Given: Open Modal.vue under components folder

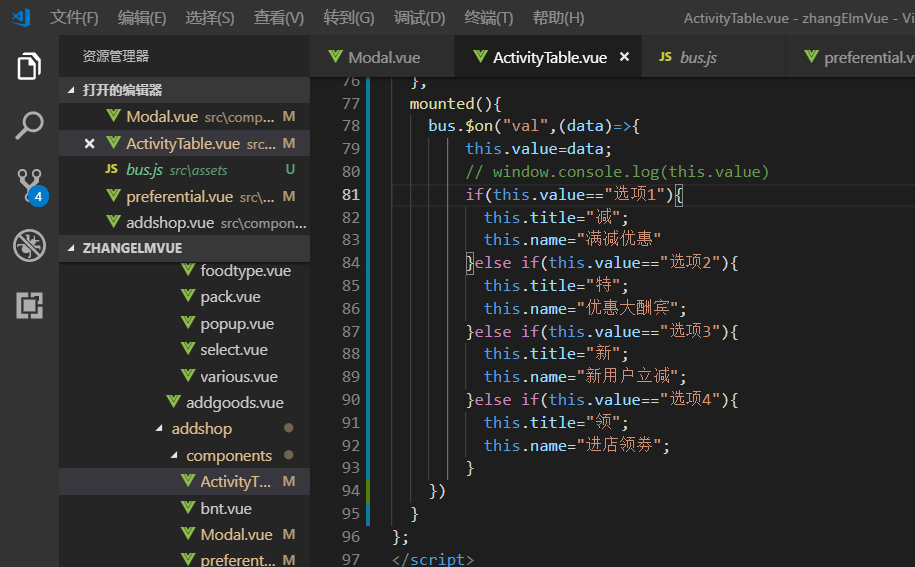Looking at the screenshot, I should tap(184, 534).
